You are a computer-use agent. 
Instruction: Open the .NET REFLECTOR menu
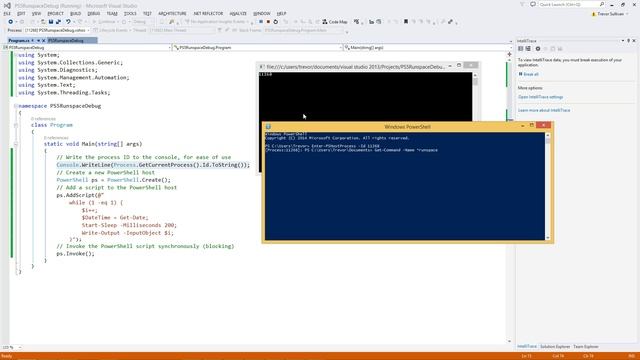[208, 13]
